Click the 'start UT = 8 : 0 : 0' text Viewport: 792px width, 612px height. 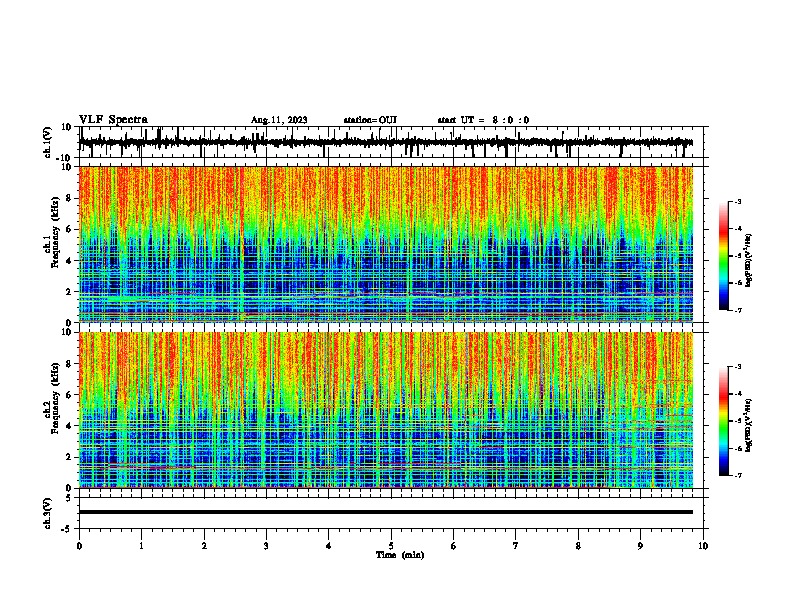click(483, 120)
